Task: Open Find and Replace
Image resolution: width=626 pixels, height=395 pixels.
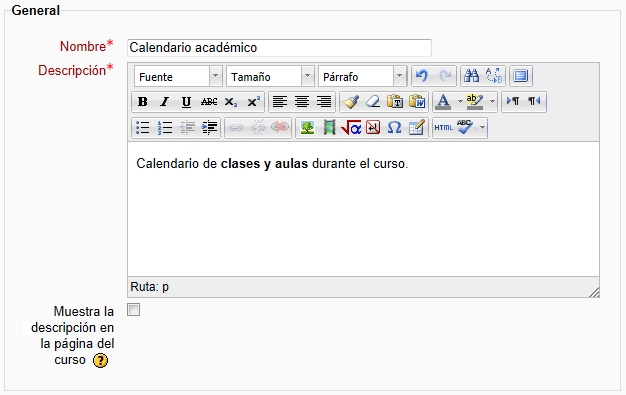Action: tap(494, 75)
